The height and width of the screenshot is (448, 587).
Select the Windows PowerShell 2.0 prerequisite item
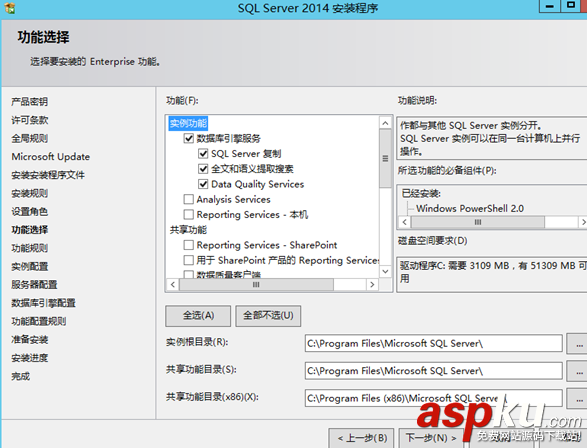470,208
